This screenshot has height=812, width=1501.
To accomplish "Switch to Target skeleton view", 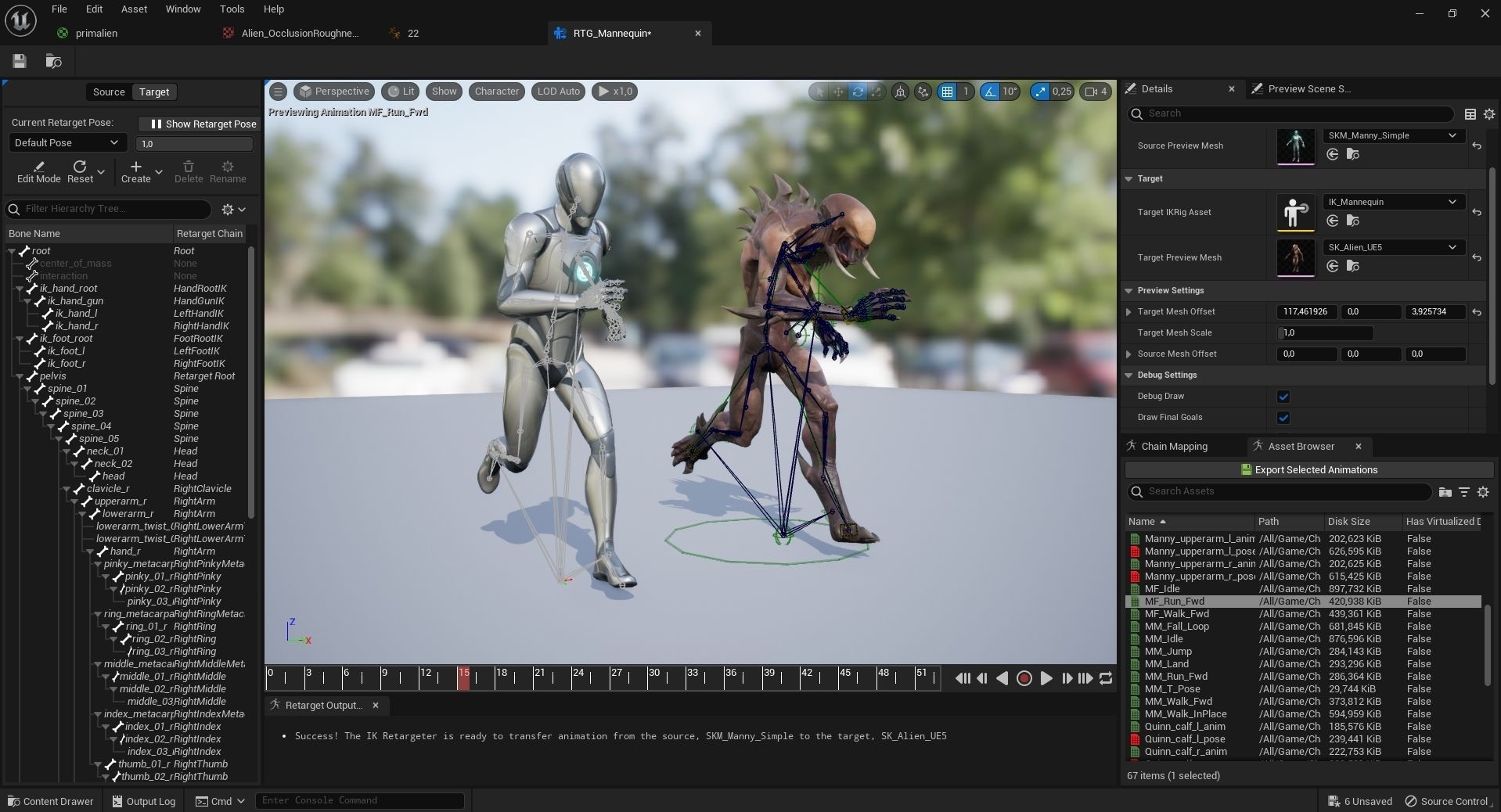I will pos(154,92).
